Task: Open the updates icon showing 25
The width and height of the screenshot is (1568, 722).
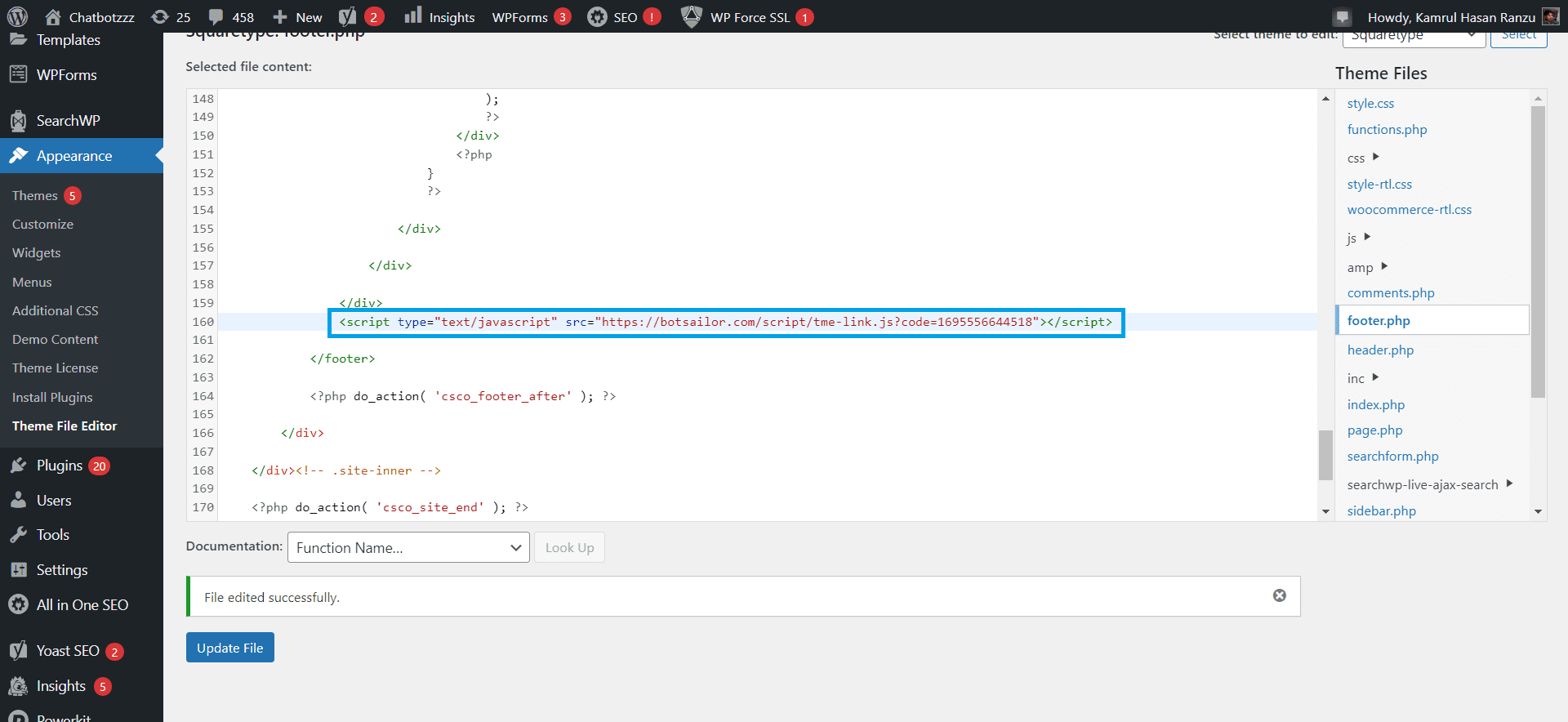Action: [x=161, y=16]
